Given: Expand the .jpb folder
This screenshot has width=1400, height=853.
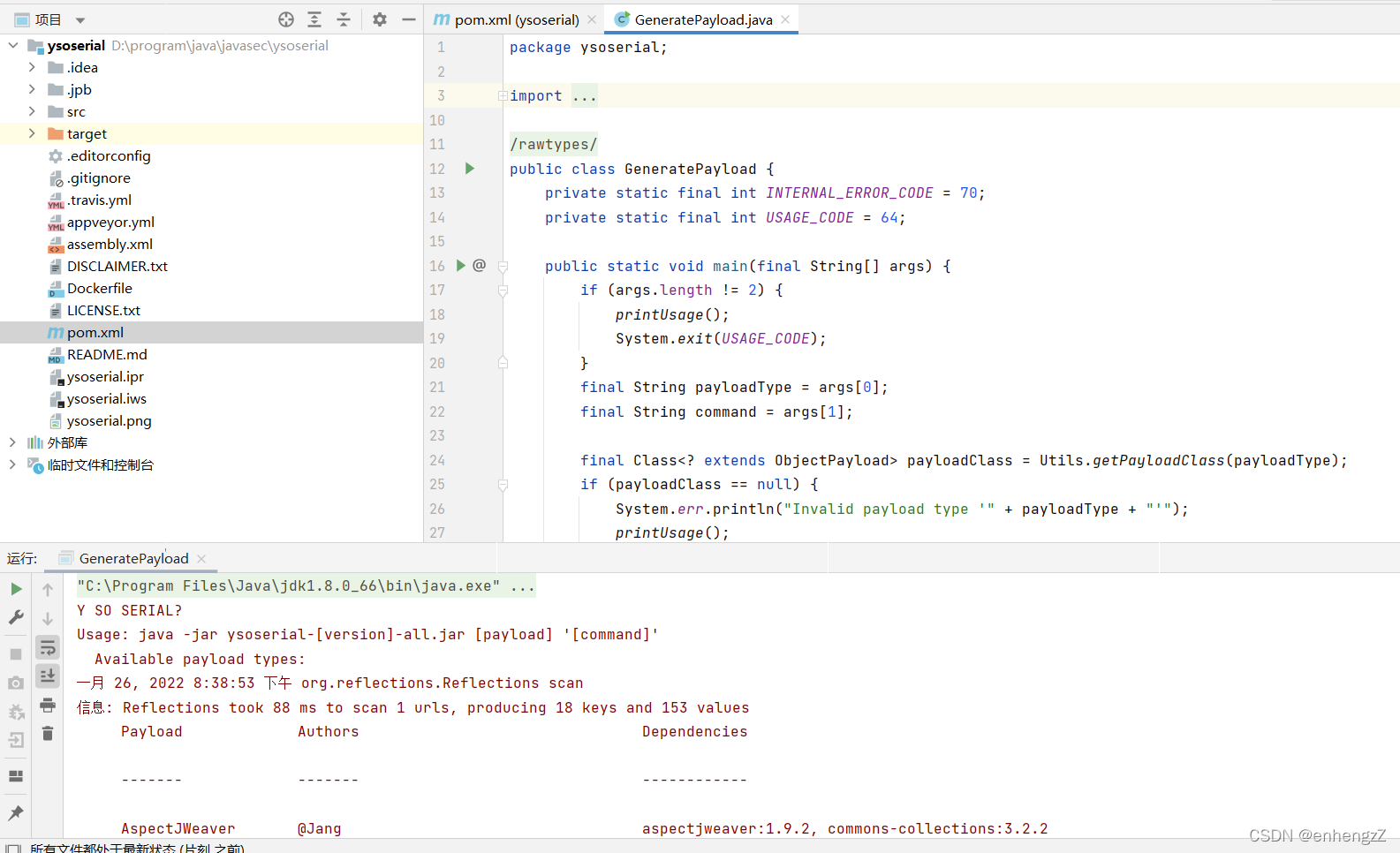Looking at the screenshot, I should click(x=32, y=89).
